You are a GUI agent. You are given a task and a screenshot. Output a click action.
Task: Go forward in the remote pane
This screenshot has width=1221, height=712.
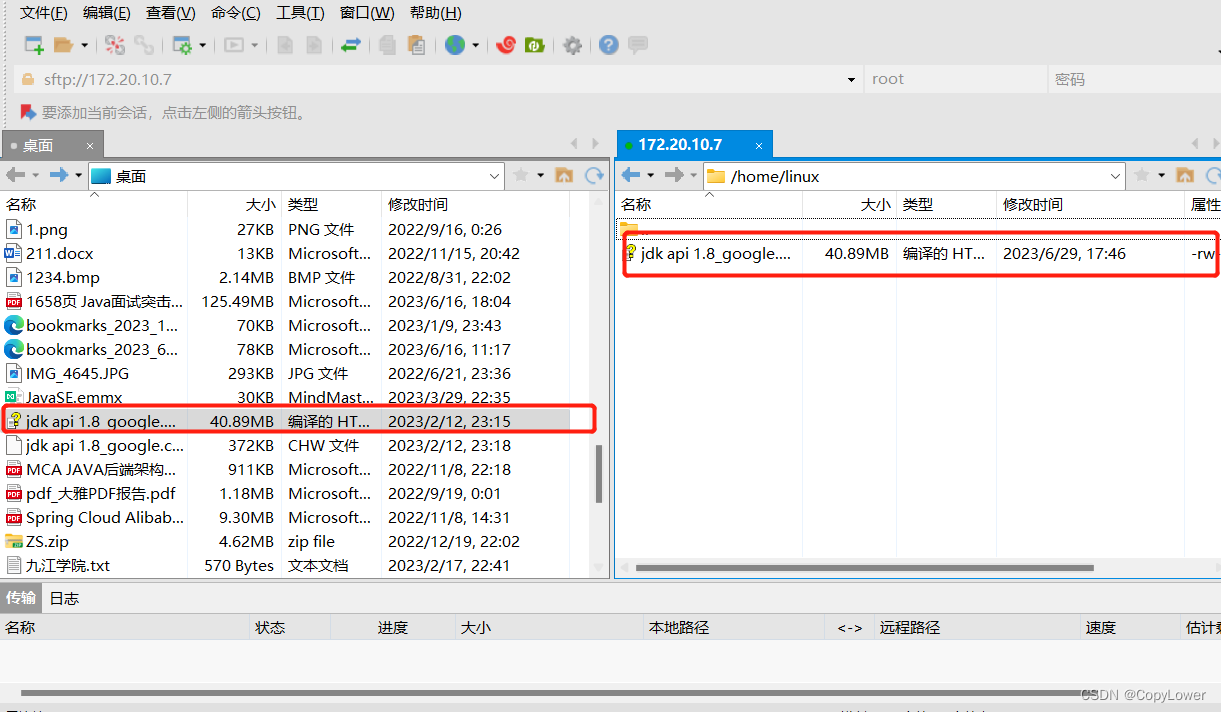(x=674, y=175)
